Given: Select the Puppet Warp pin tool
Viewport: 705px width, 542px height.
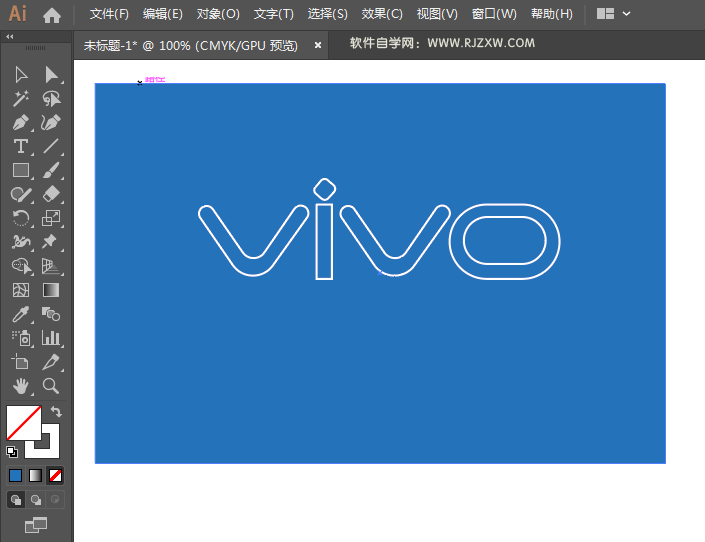Looking at the screenshot, I should [51, 242].
